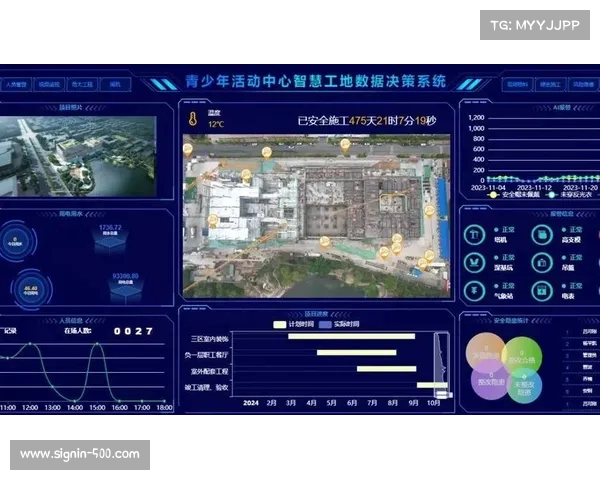Open tab left of 绿色施工

coord(517,85)
